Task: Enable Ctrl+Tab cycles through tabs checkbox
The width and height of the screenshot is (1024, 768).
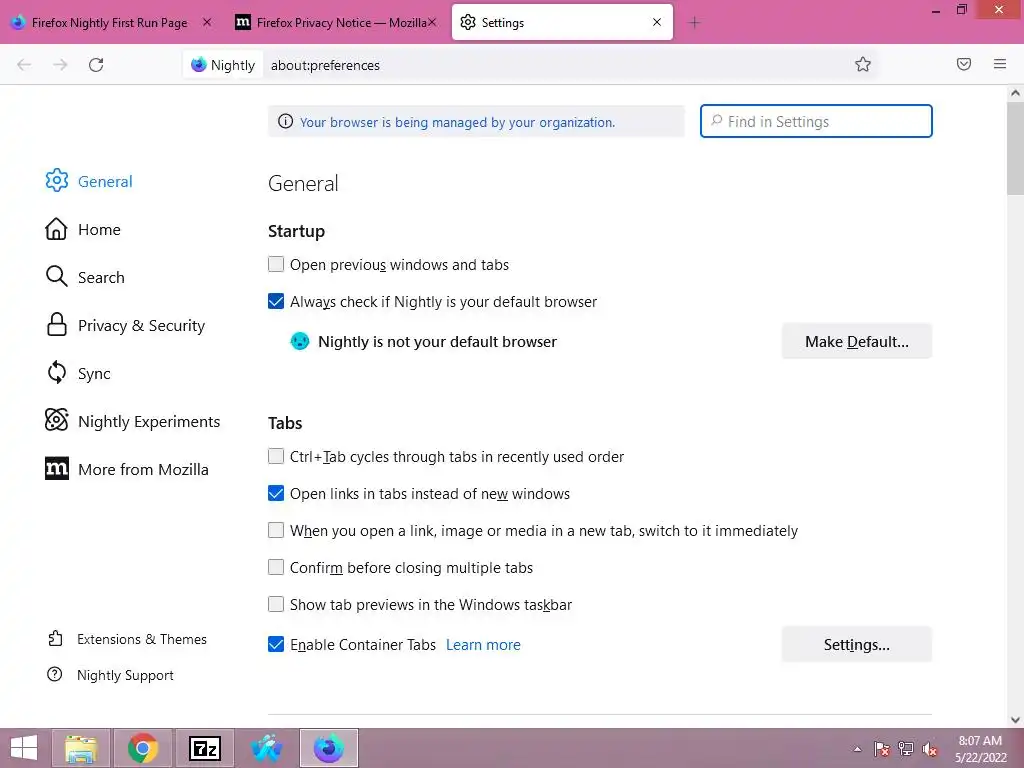Action: point(276,456)
